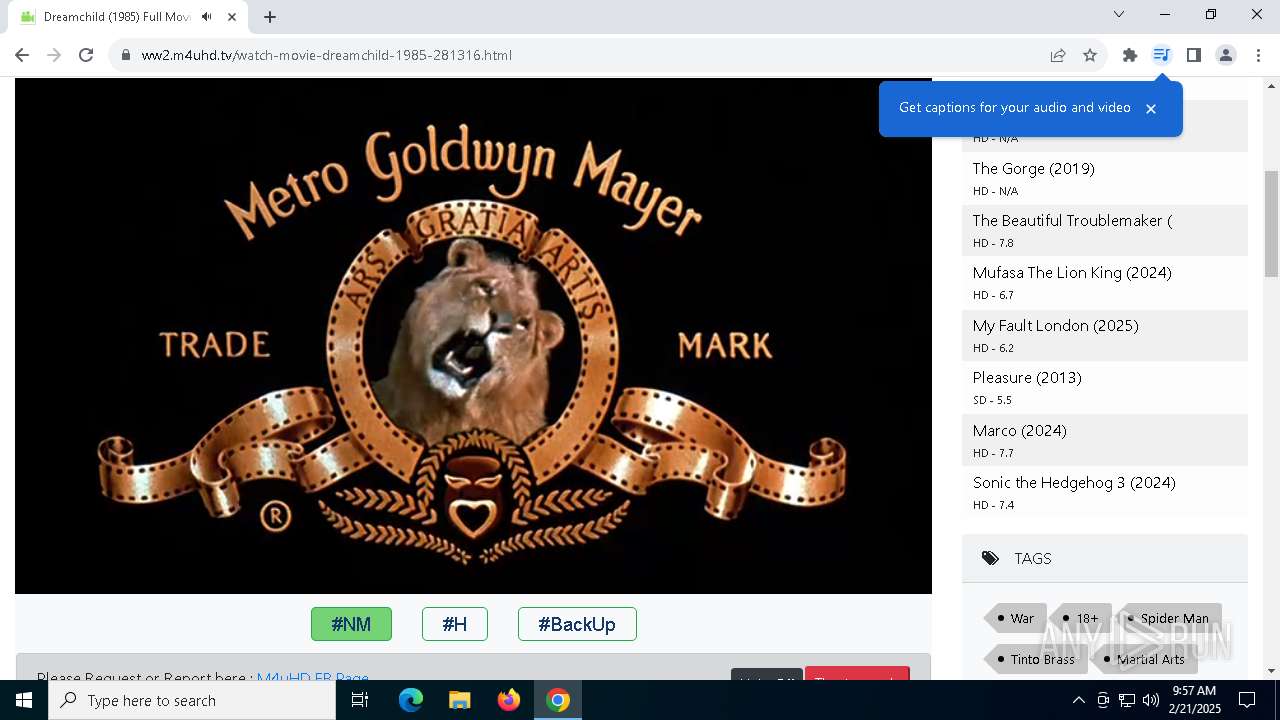Open Marco (2024) movie link
The height and width of the screenshot is (720, 1280).
(x=1020, y=430)
